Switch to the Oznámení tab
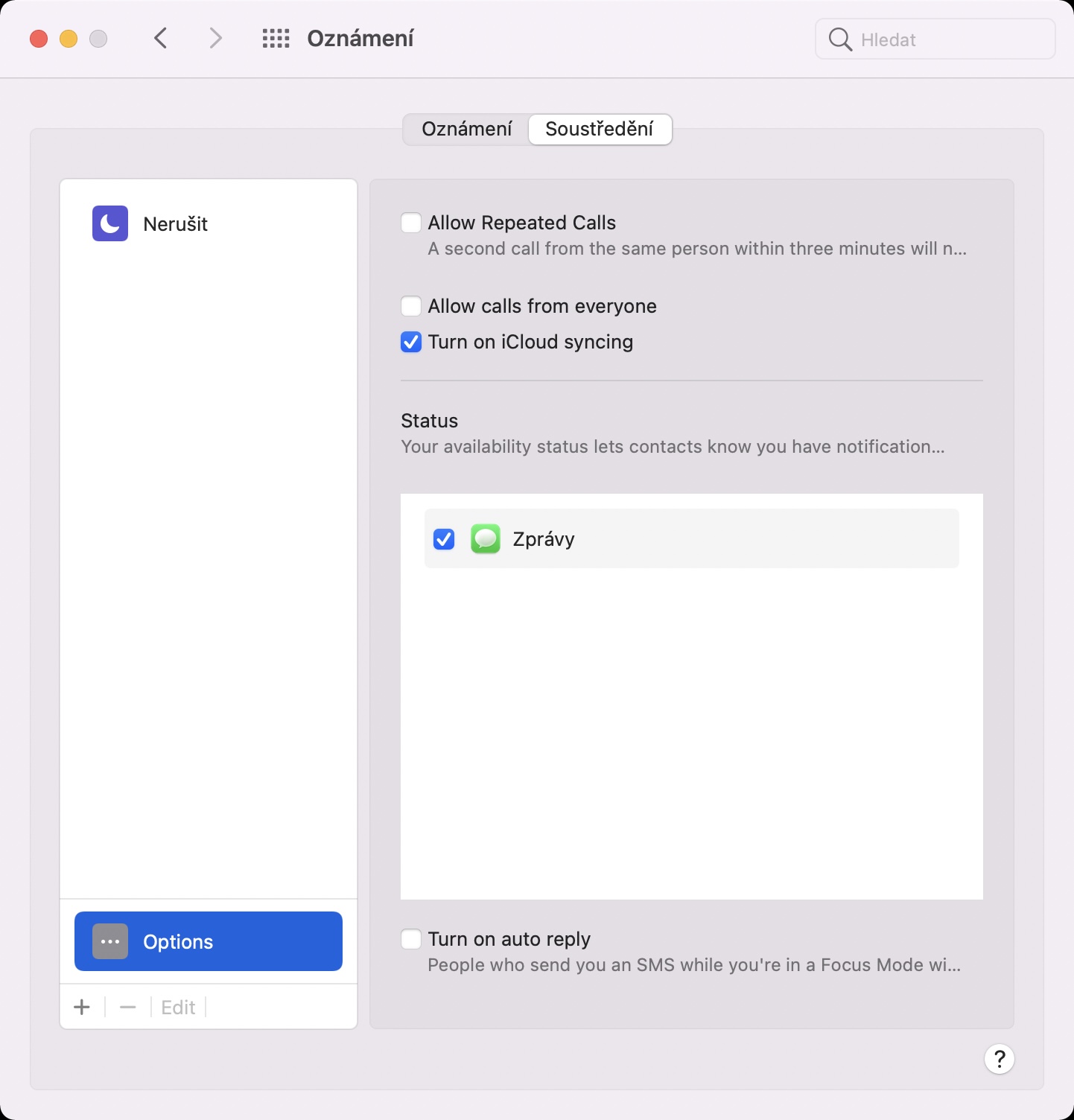The height and width of the screenshot is (1120, 1074). [x=467, y=129]
